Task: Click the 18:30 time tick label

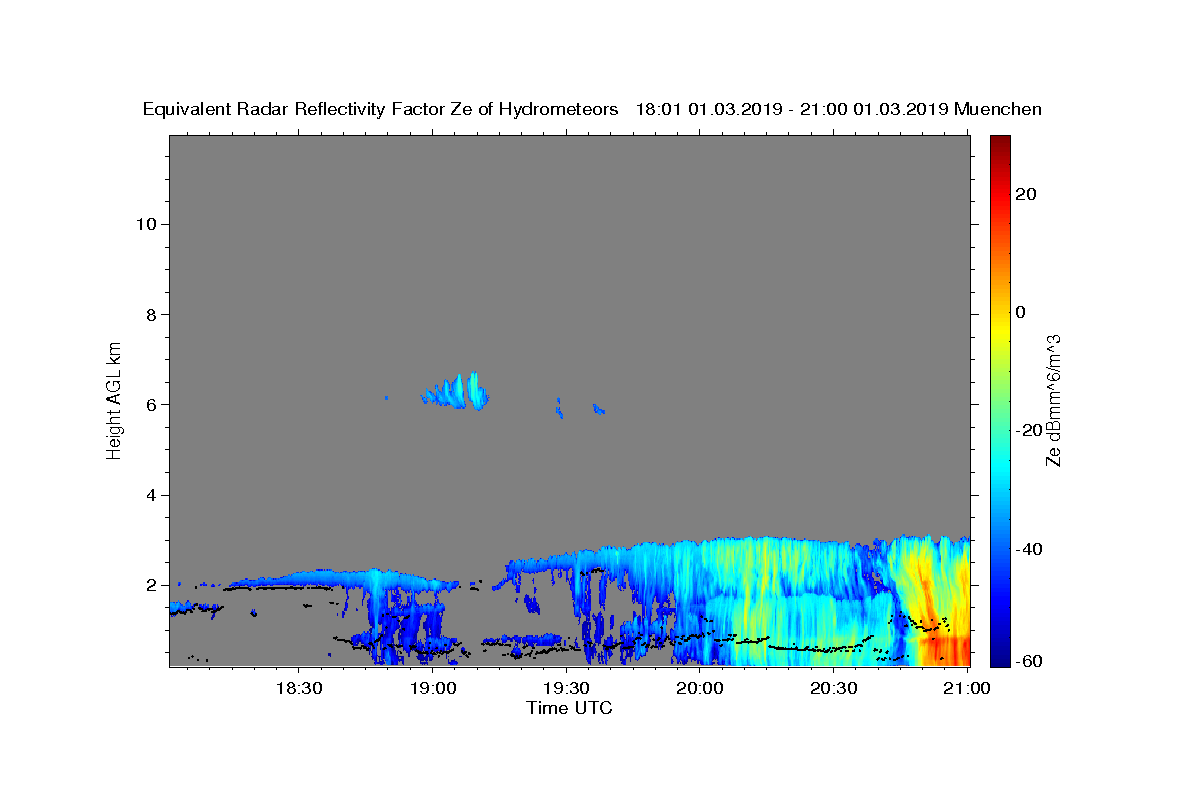Action: point(298,688)
